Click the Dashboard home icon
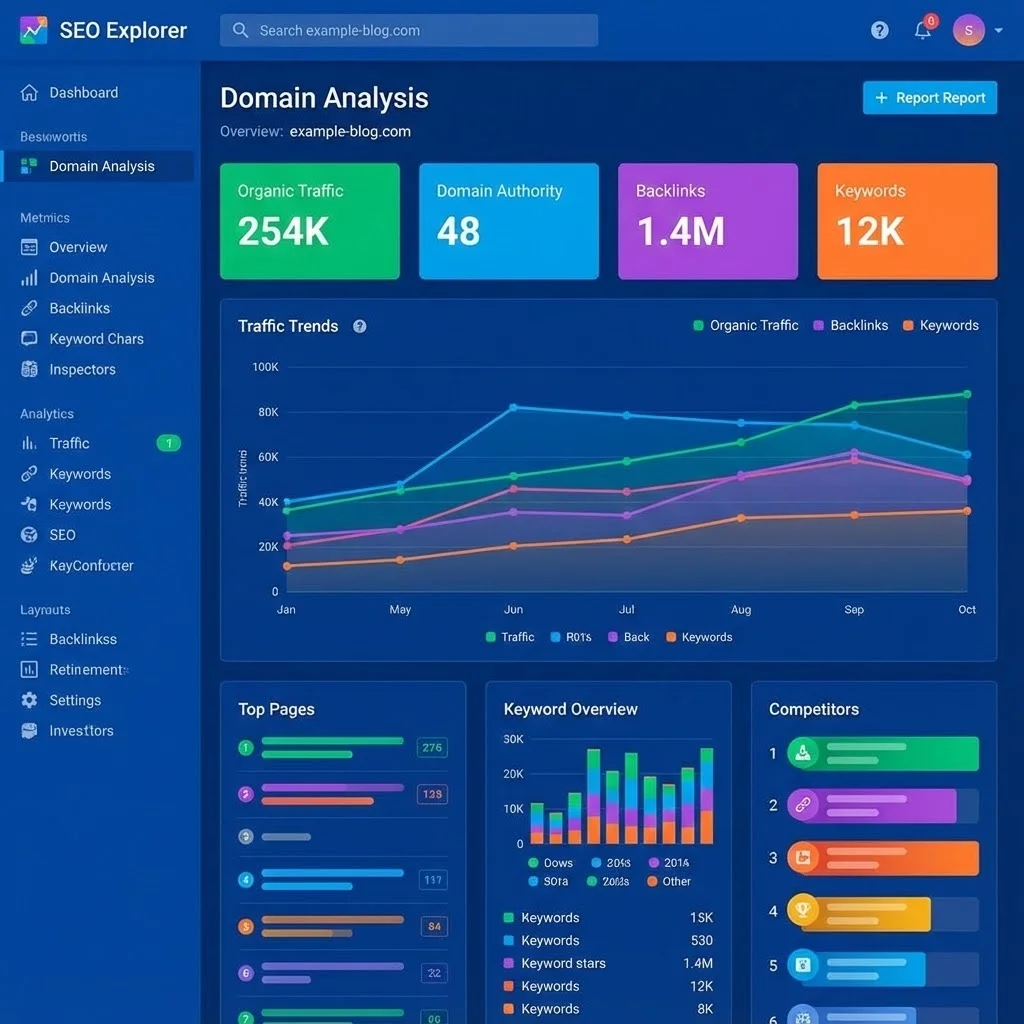This screenshot has width=1024, height=1024. (x=29, y=93)
